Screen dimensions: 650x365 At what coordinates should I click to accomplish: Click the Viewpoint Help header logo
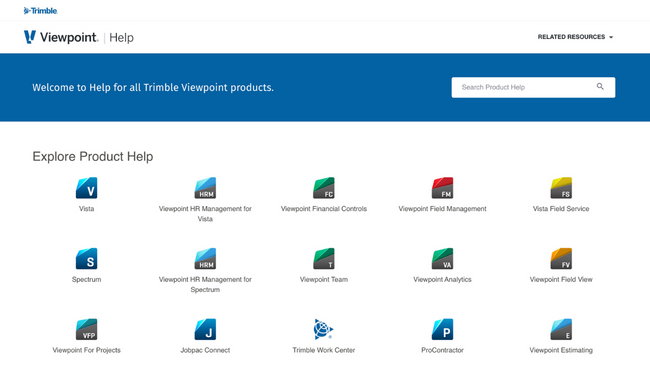click(79, 37)
